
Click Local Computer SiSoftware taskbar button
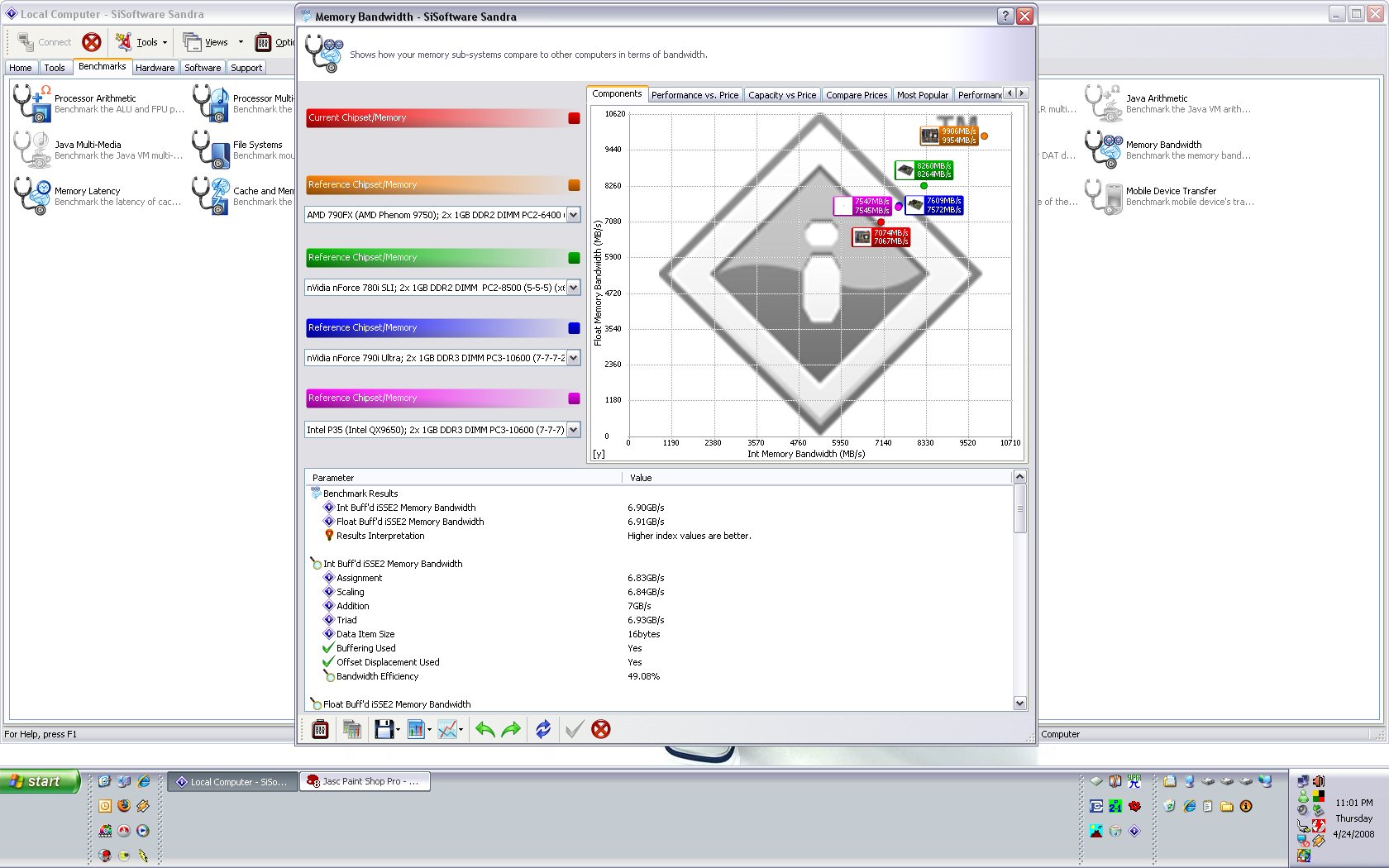pos(232,781)
